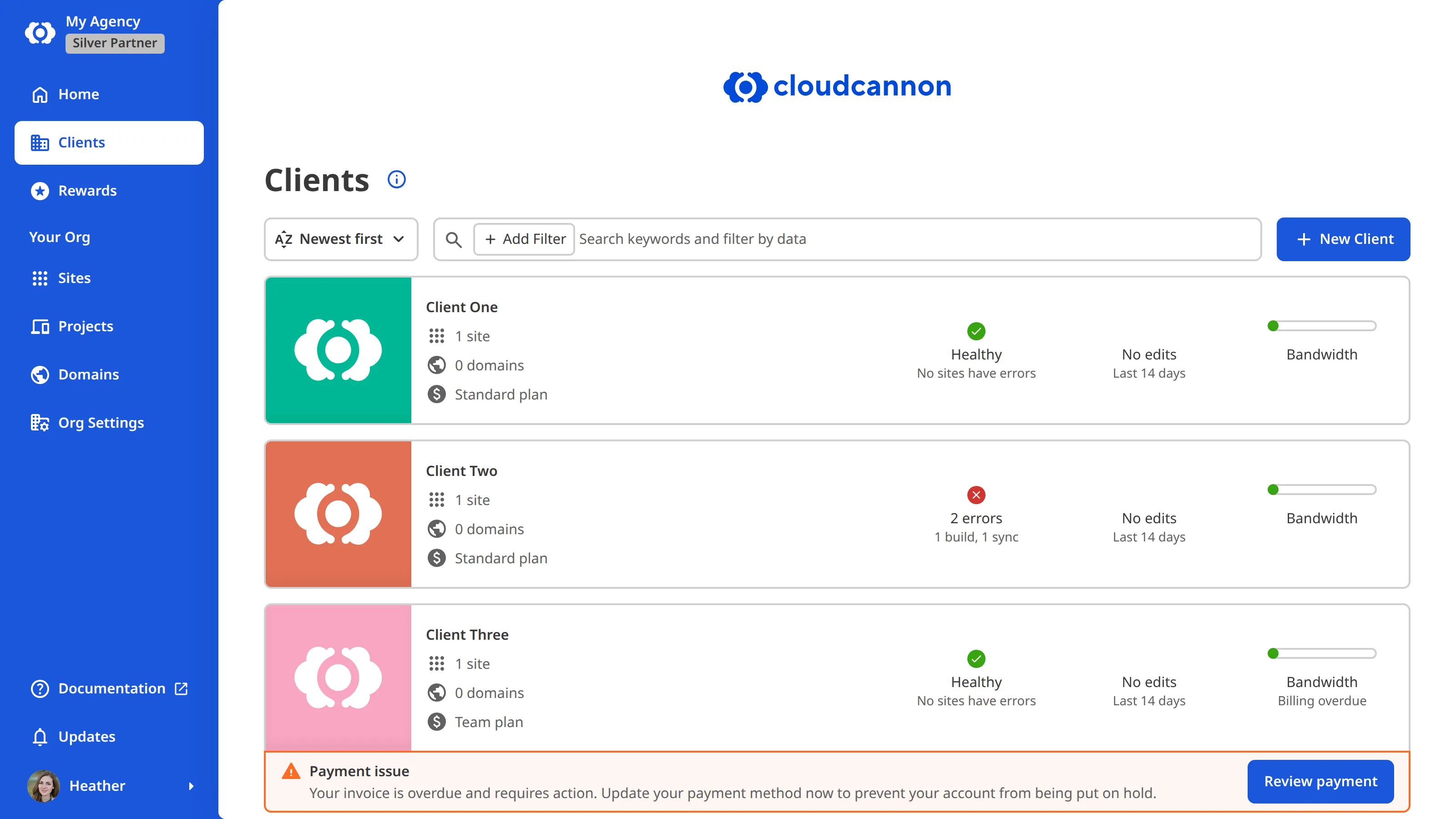The height and width of the screenshot is (819, 1456).
Task: Click the magnifying glass search icon
Action: pyautogui.click(x=453, y=240)
